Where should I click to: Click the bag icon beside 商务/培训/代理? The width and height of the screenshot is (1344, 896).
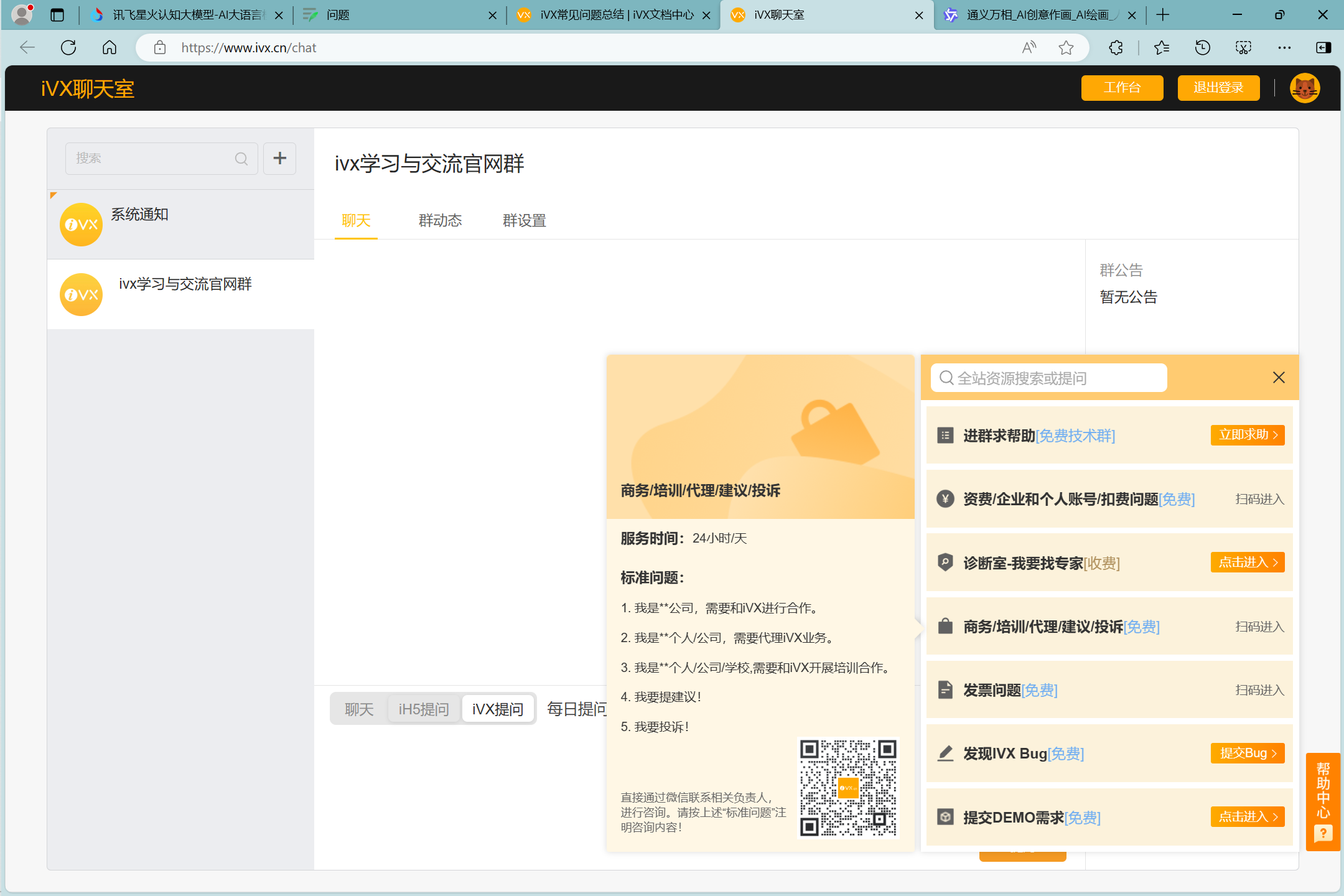pos(945,626)
